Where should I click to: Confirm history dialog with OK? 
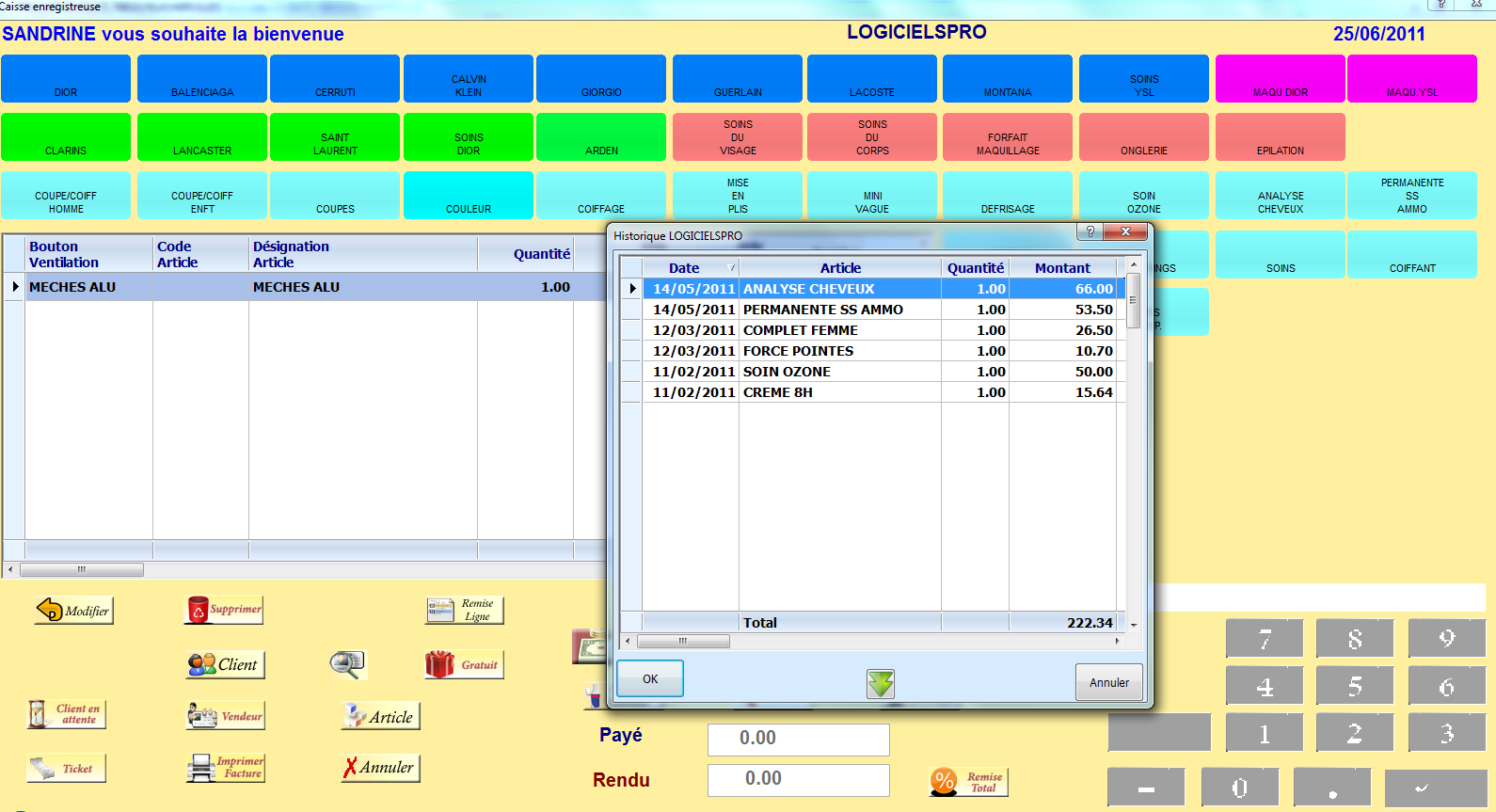650,679
